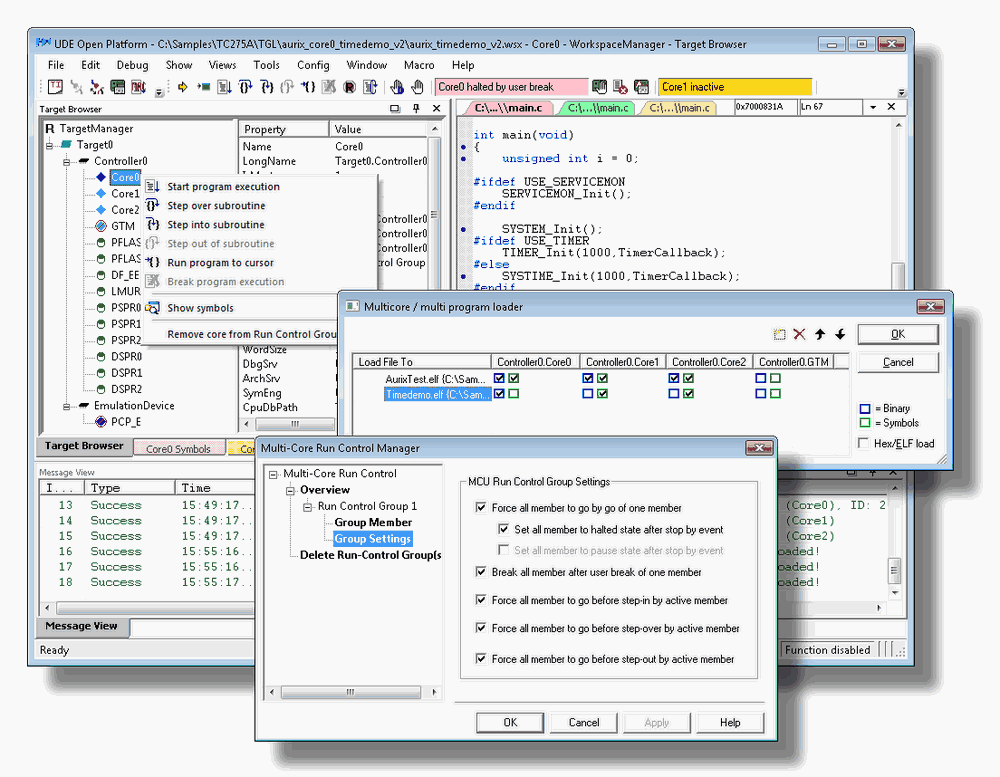1000x777 pixels.
Task: Open the Debug menu
Action: (132, 65)
